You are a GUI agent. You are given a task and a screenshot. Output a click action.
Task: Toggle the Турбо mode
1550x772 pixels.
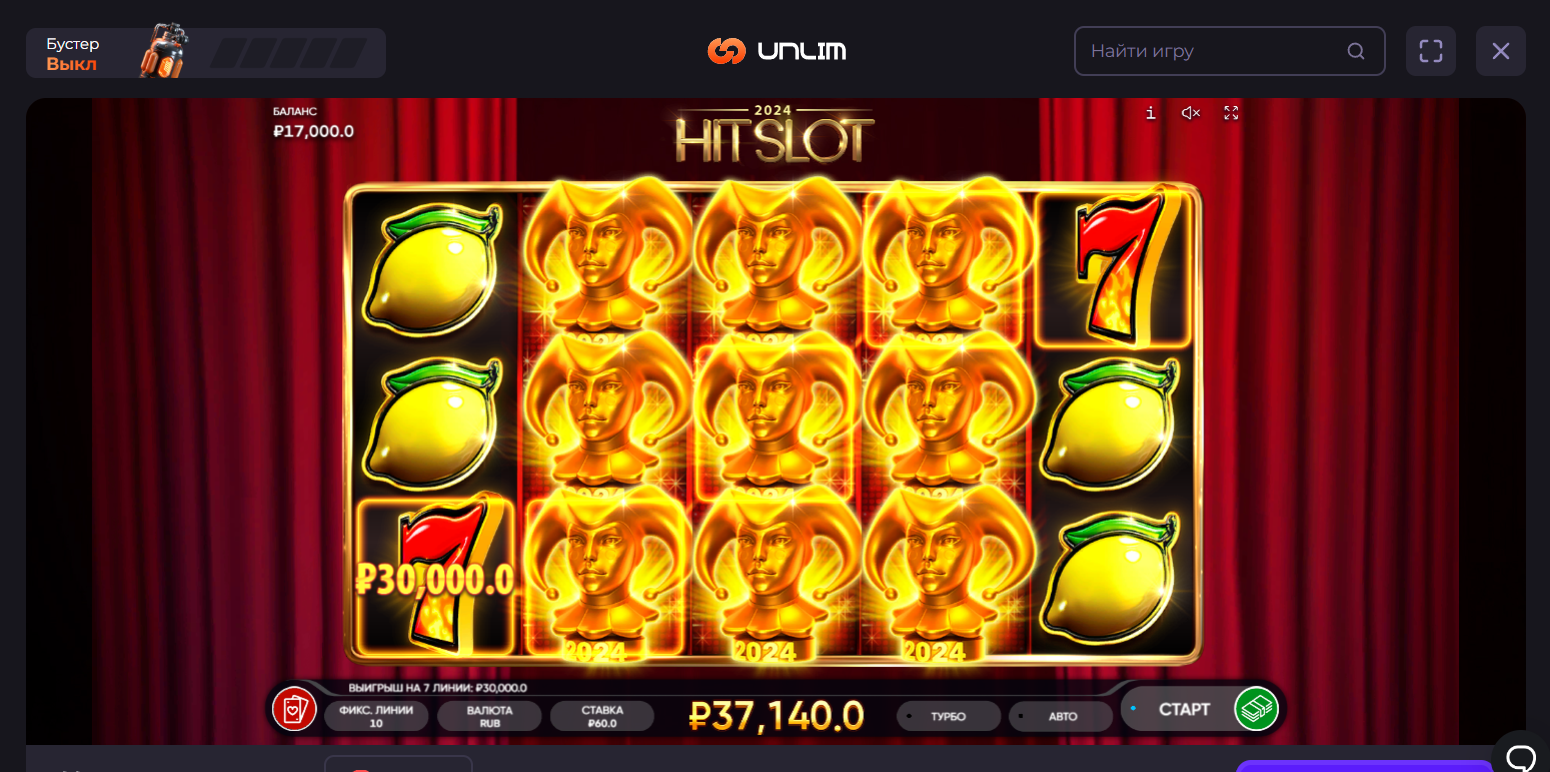click(x=948, y=716)
